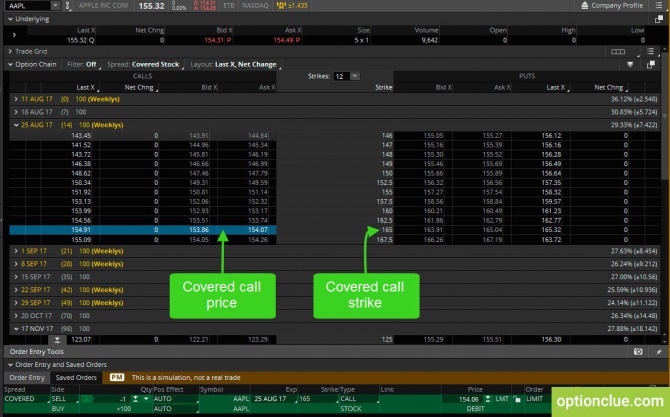This screenshot has width=670, height=417.
Task: Click the order price 154.06 field
Action: [x=469, y=399]
